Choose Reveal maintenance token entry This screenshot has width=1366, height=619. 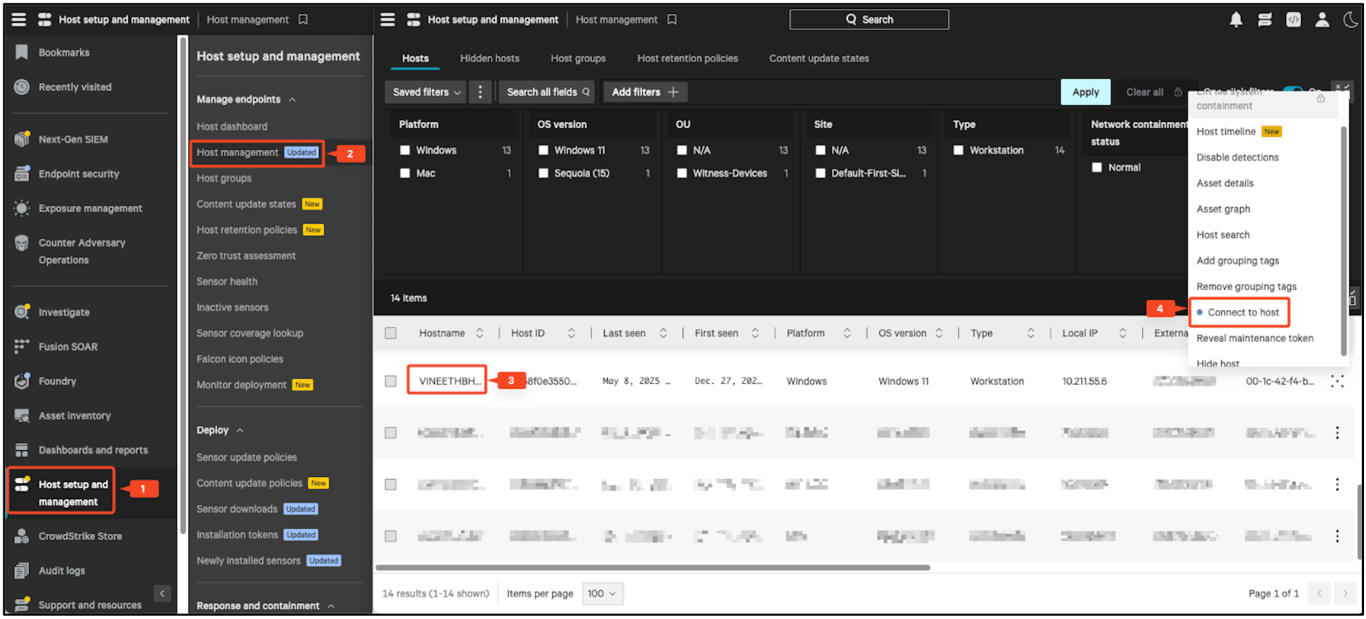tap(1255, 338)
